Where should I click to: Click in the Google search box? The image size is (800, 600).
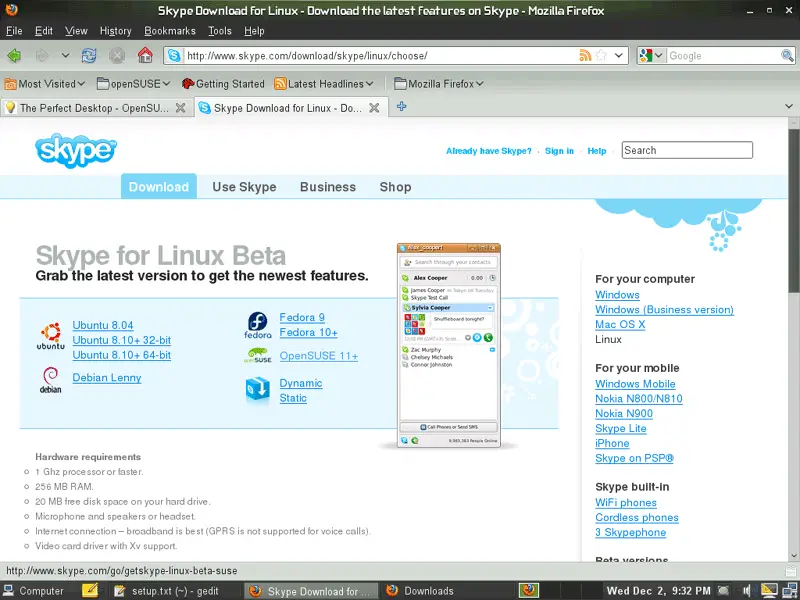724,56
